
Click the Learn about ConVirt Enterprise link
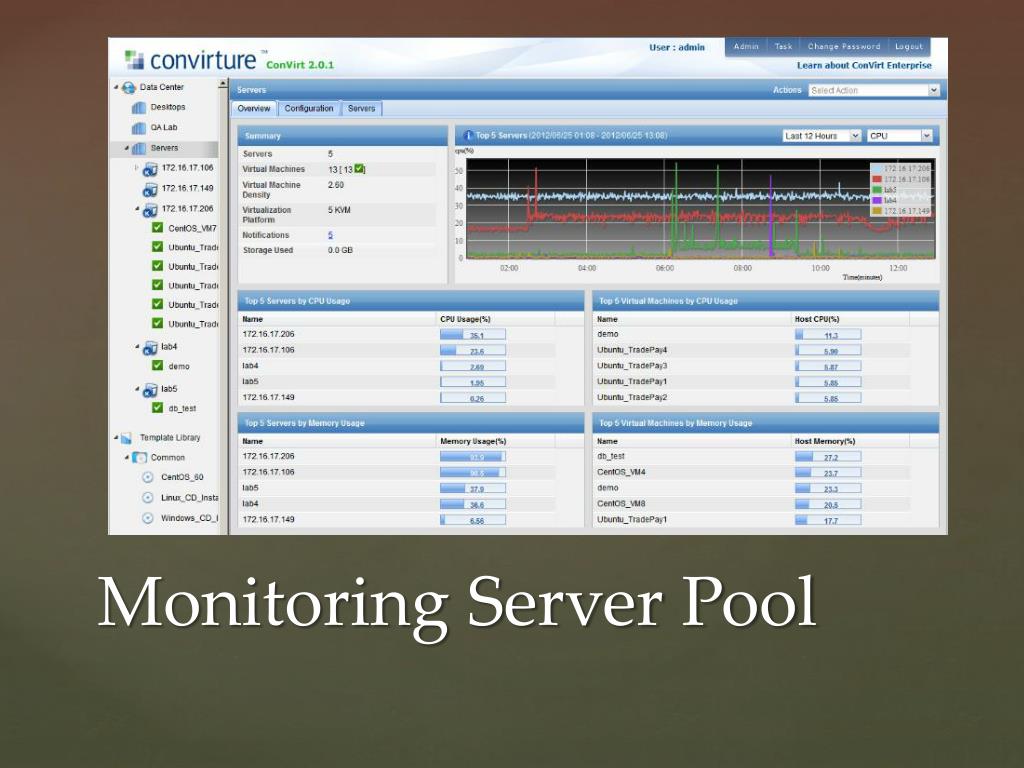coord(863,66)
